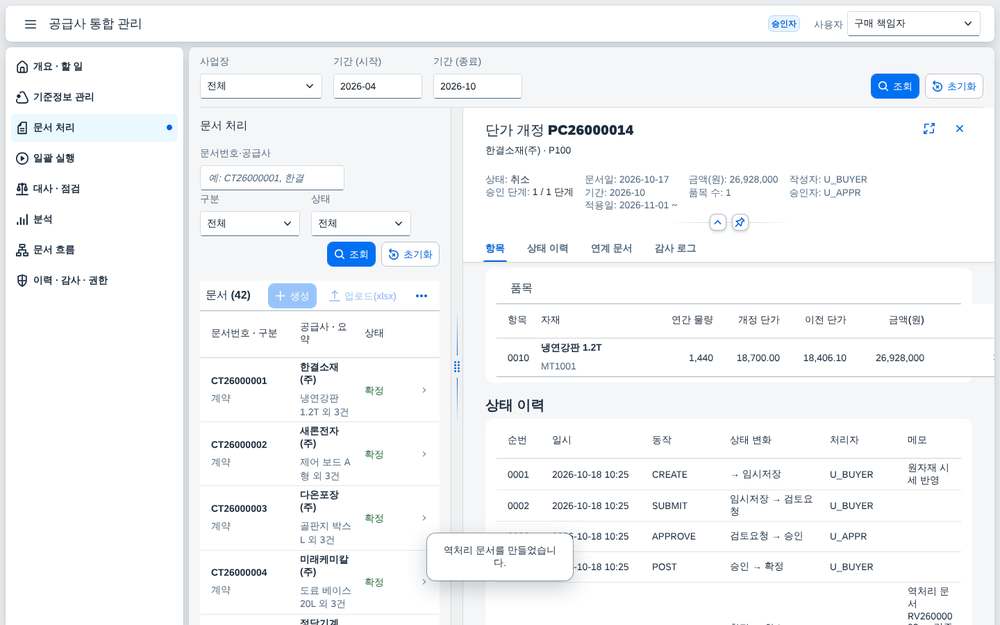
Task: Click 개정 단가 column header
Action: click(x=758, y=320)
